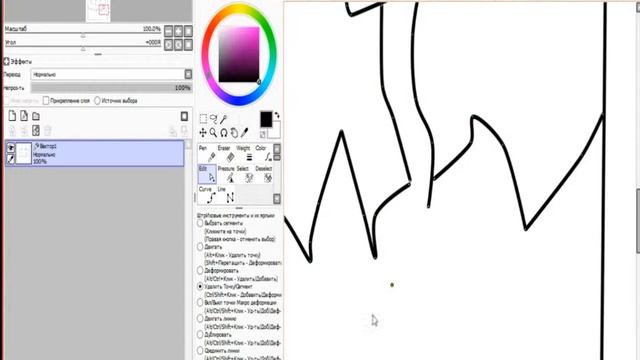Choose the Pen linework tool

coord(207,153)
